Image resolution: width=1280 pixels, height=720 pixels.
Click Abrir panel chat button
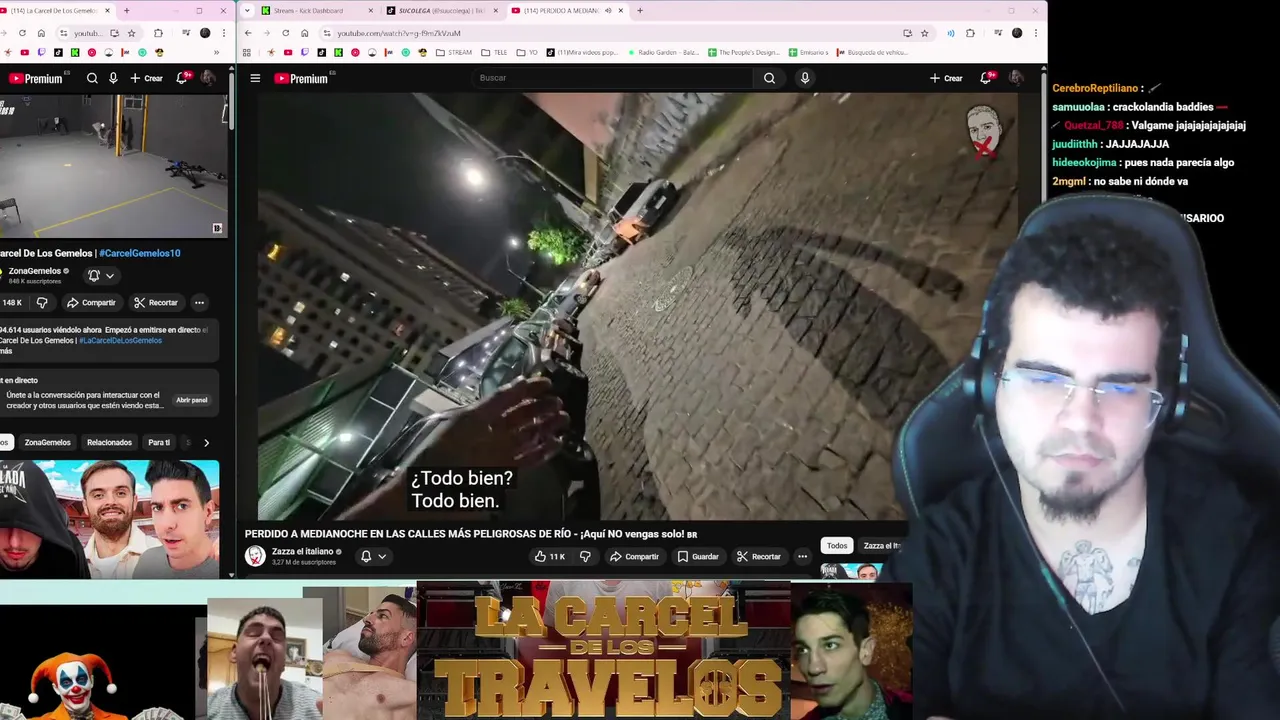[x=191, y=400]
